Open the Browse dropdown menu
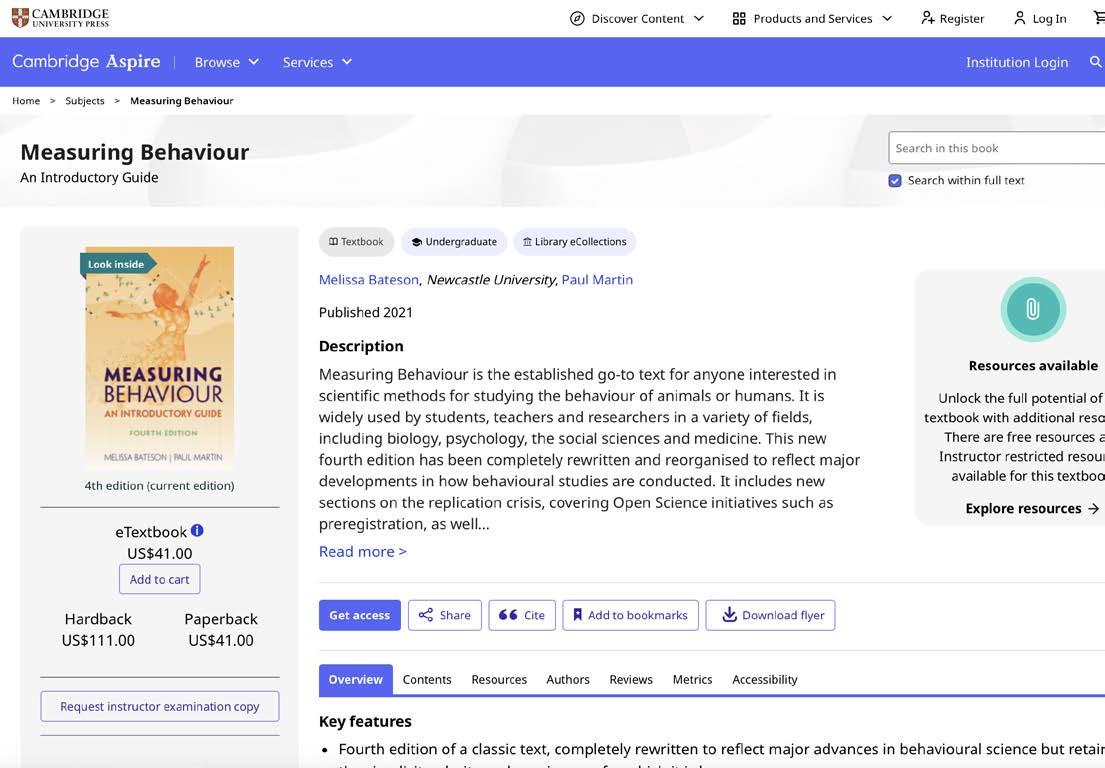Image resolution: width=1105 pixels, height=768 pixels. 227,62
